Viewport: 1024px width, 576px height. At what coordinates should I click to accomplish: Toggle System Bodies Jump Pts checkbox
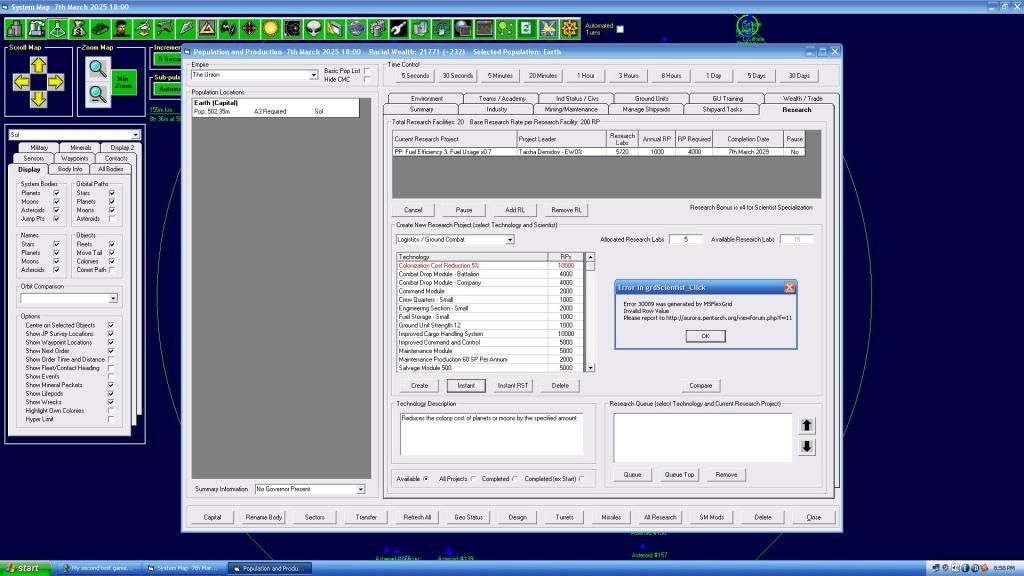tap(56, 219)
